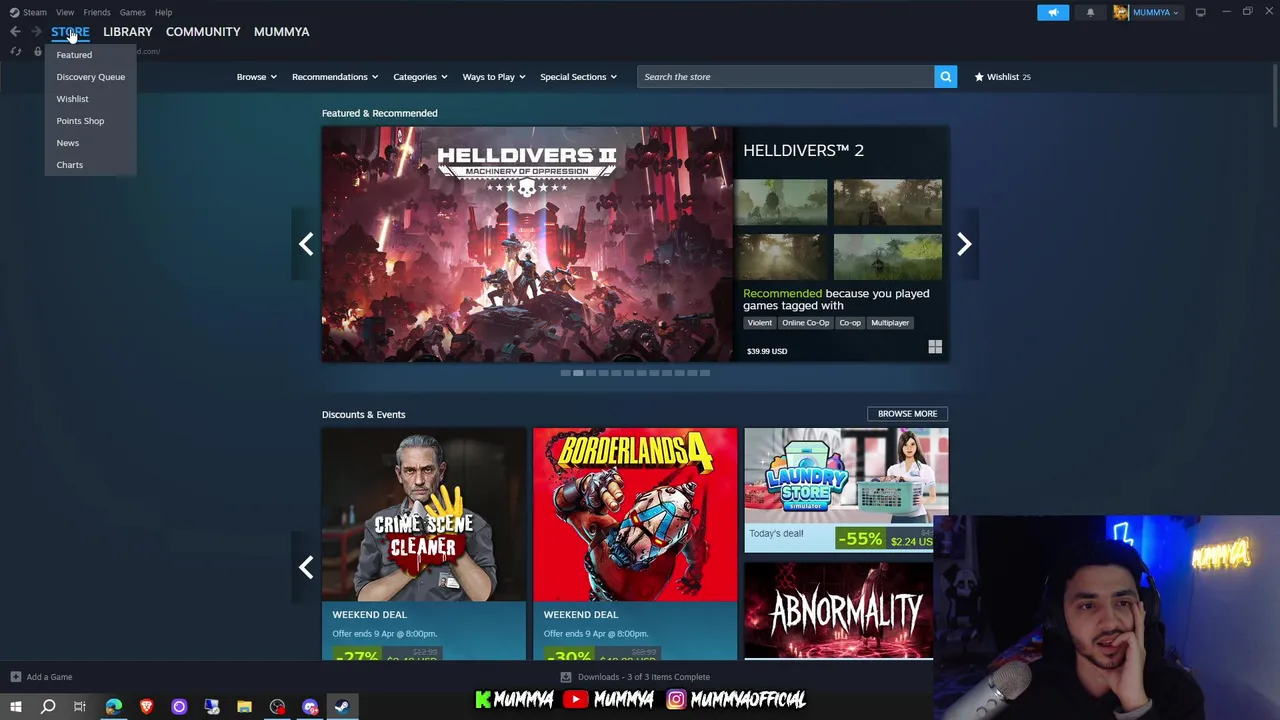Open Windows taskbar search
The height and width of the screenshot is (720, 1280).
[47, 707]
